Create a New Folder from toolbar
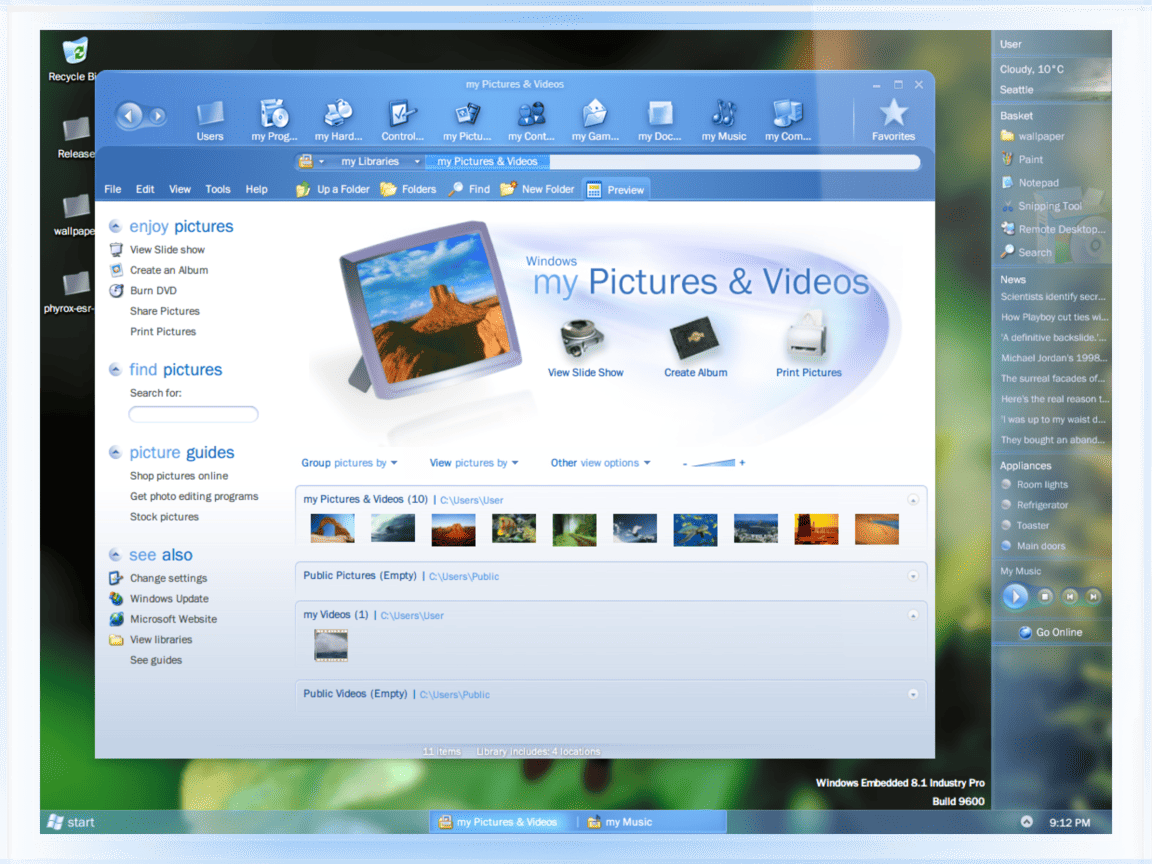 pos(537,190)
